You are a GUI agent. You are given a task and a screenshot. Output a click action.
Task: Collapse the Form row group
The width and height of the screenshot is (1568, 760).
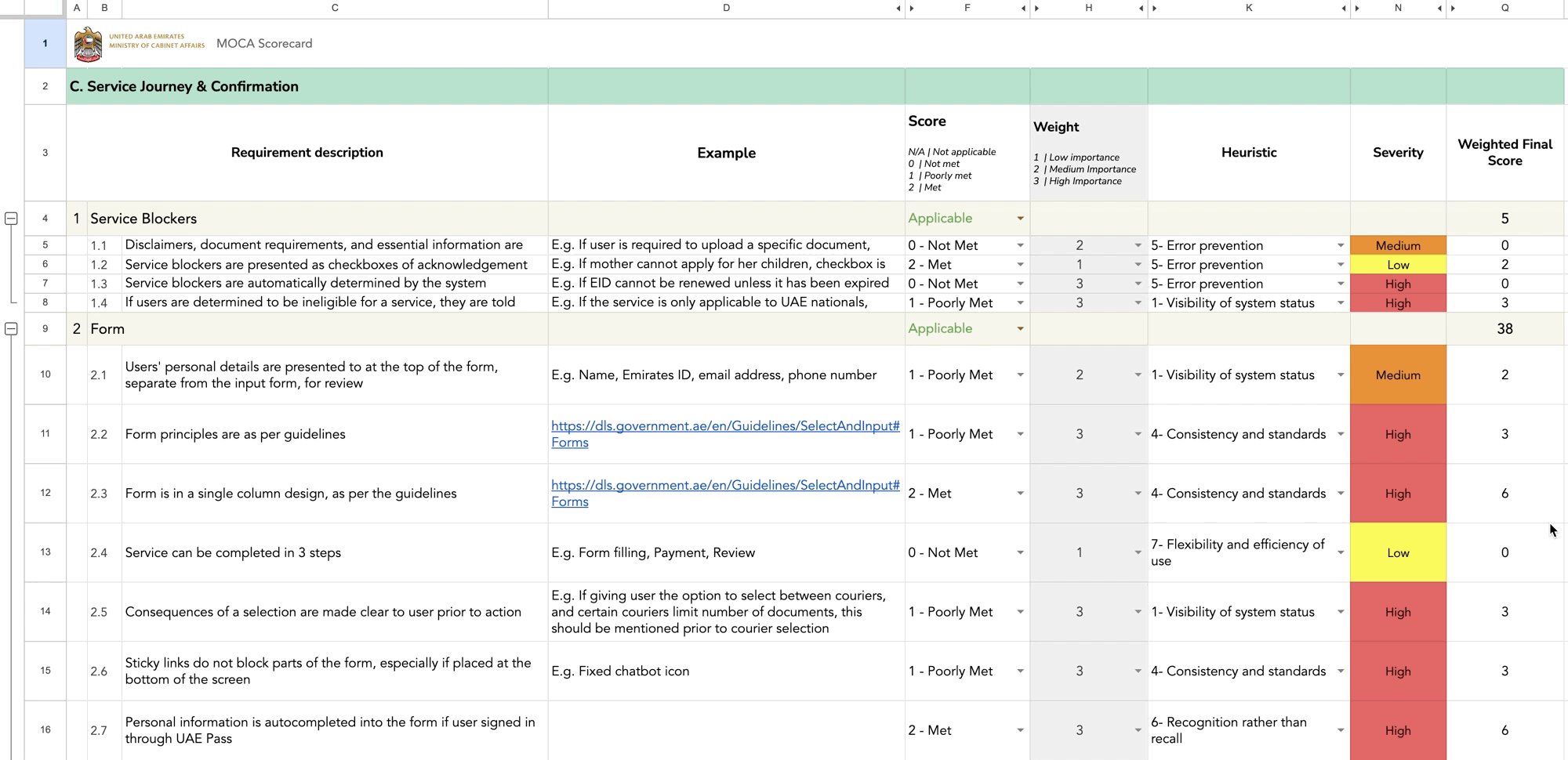tap(11, 329)
